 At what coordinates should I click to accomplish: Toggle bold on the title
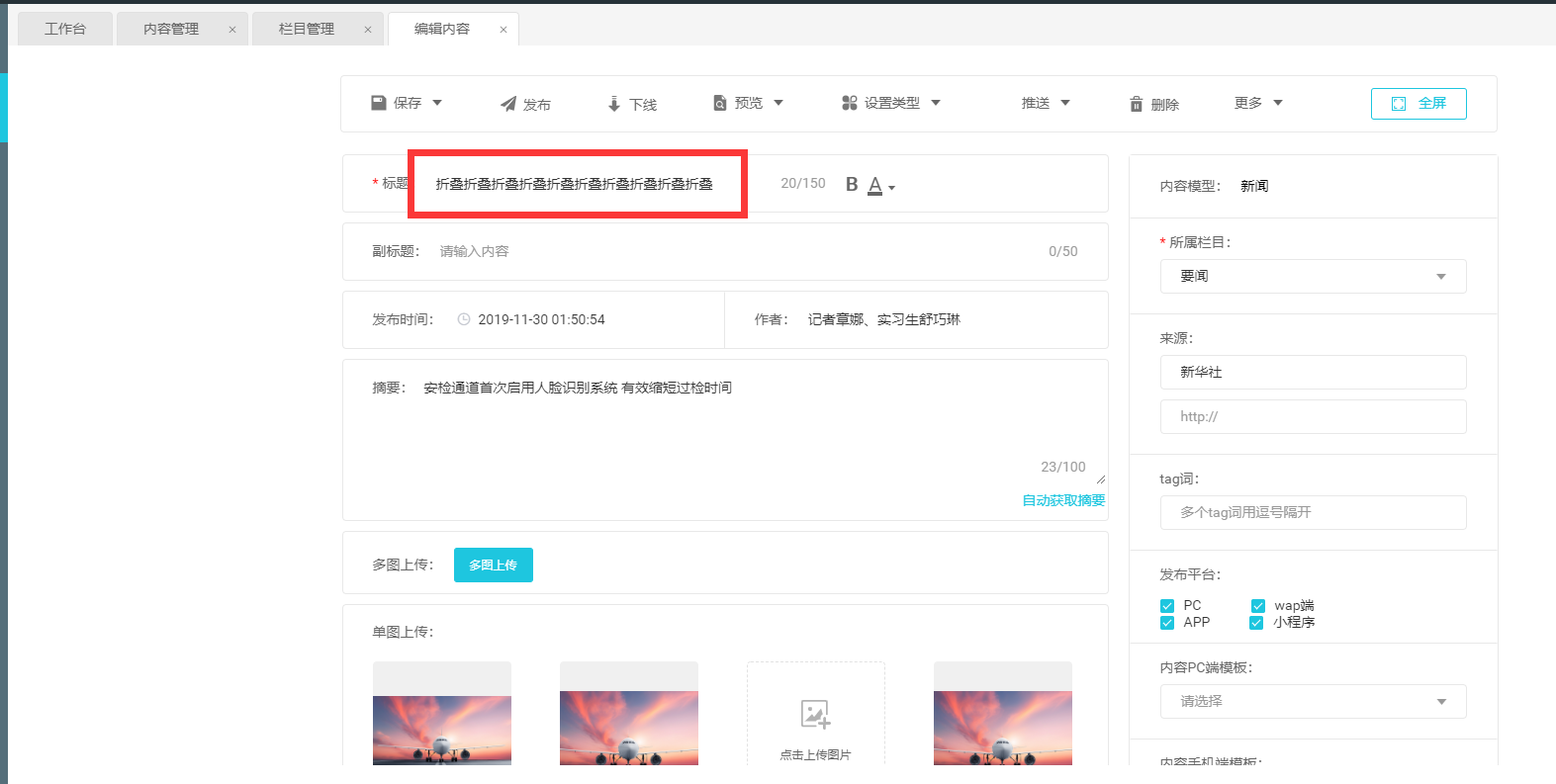click(852, 184)
